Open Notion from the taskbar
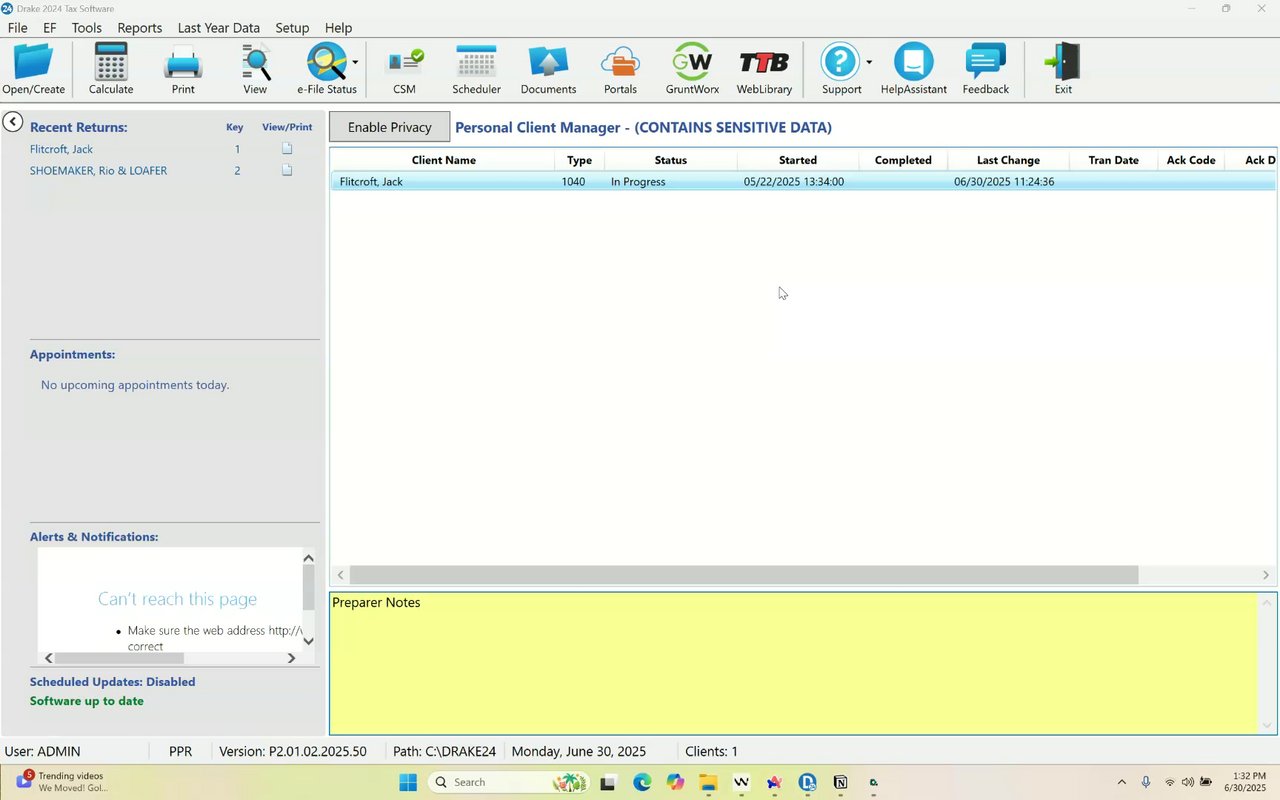The height and width of the screenshot is (800, 1280). (840, 782)
